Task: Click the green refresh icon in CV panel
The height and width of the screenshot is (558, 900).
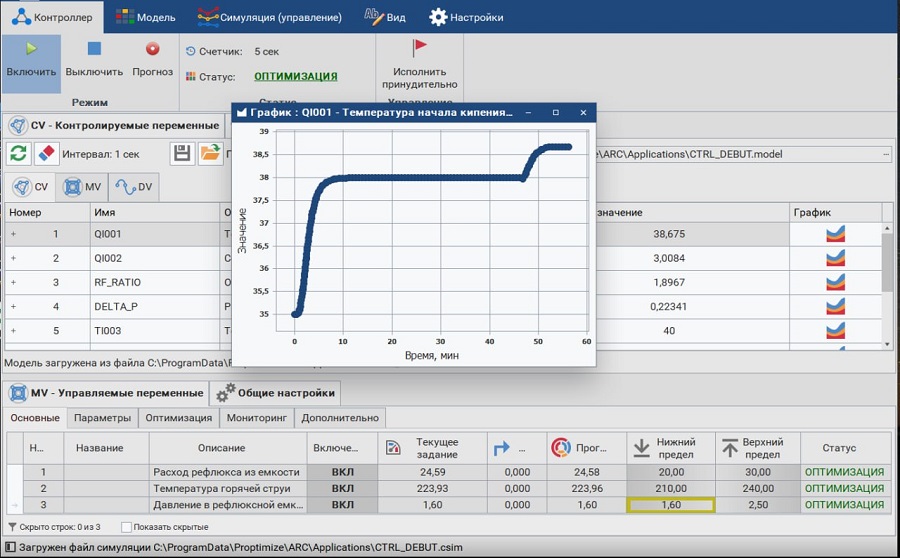Action: pos(18,154)
